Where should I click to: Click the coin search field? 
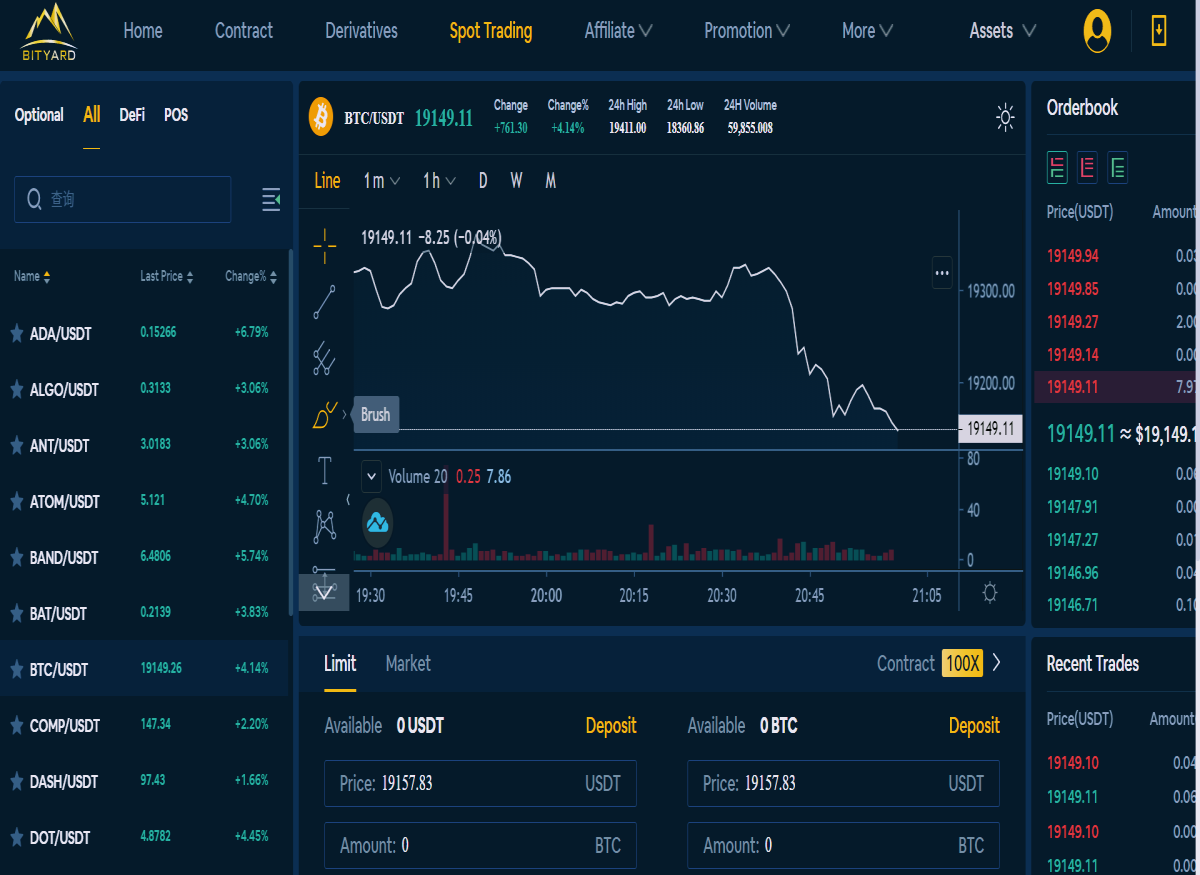122,199
